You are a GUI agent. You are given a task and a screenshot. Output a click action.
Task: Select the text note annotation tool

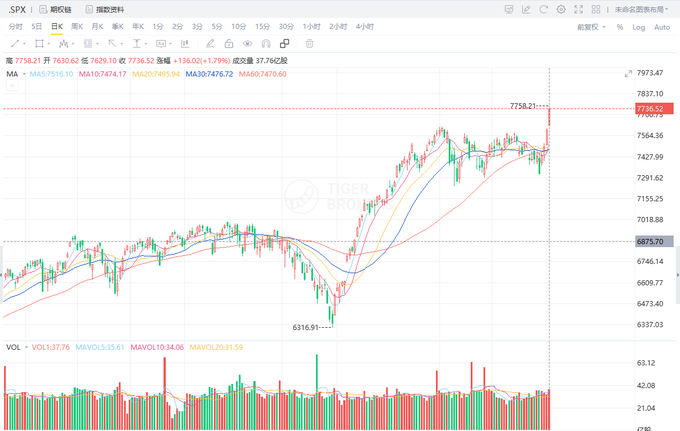click(x=161, y=43)
